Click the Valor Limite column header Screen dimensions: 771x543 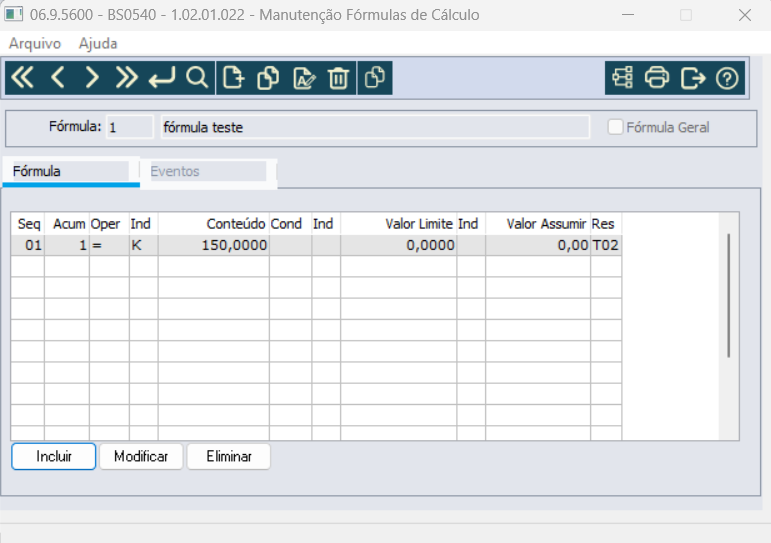coord(398,224)
